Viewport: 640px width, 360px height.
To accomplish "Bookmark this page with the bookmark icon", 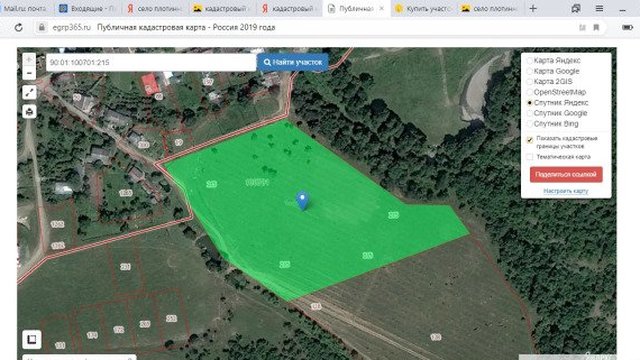I will point(596,27).
